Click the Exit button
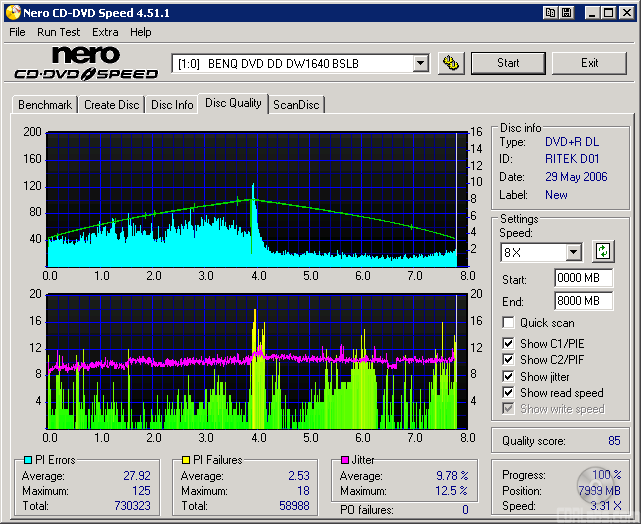The height and width of the screenshot is (524, 641). [589, 63]
